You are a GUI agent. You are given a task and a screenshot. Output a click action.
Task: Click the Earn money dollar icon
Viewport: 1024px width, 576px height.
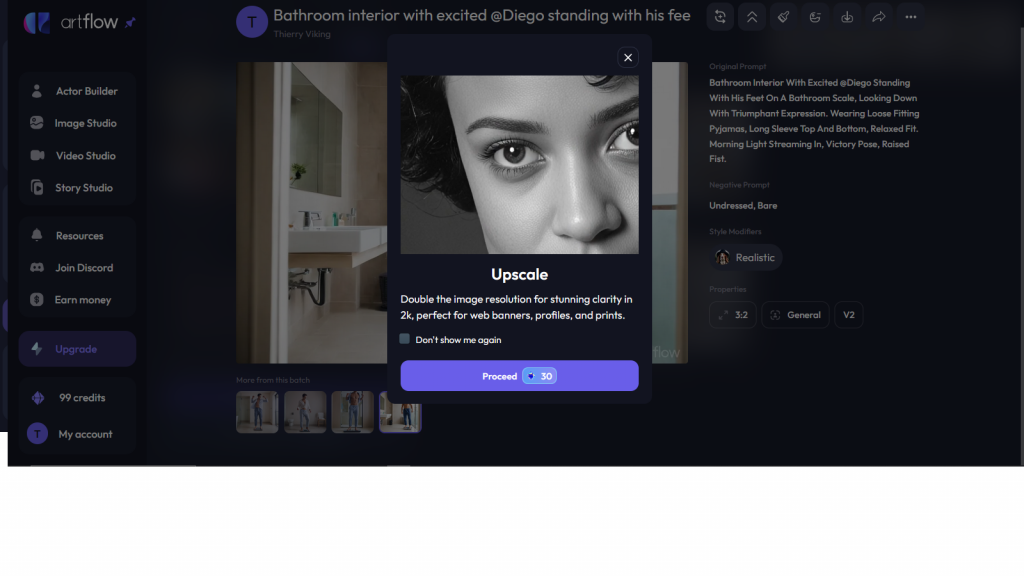37,300
